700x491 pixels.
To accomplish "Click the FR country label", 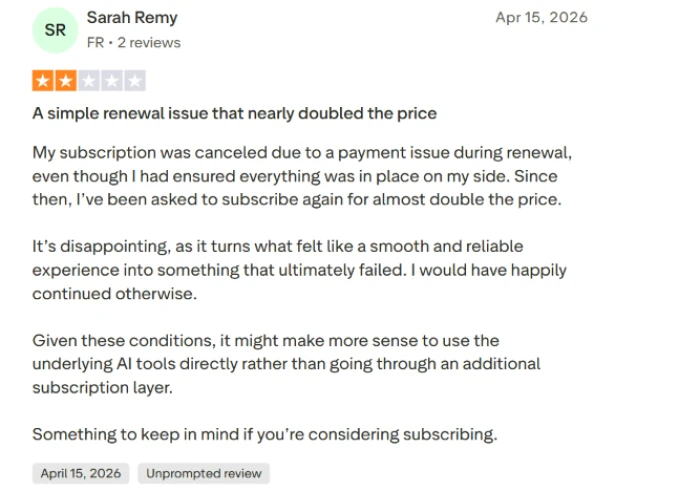I will click(x=95, y=43).
